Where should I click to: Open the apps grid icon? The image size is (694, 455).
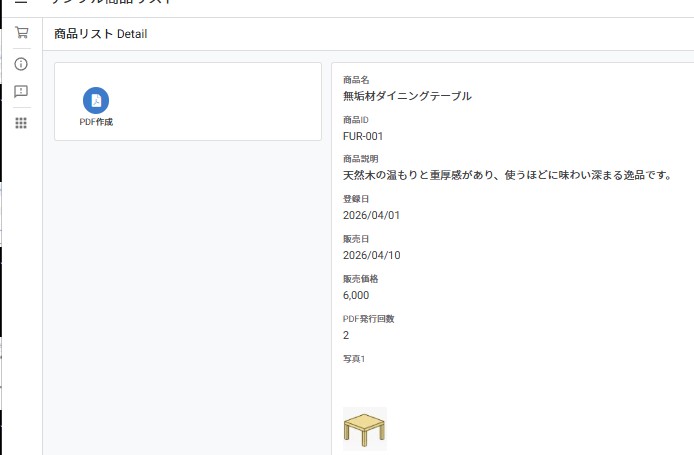(21, 123)
